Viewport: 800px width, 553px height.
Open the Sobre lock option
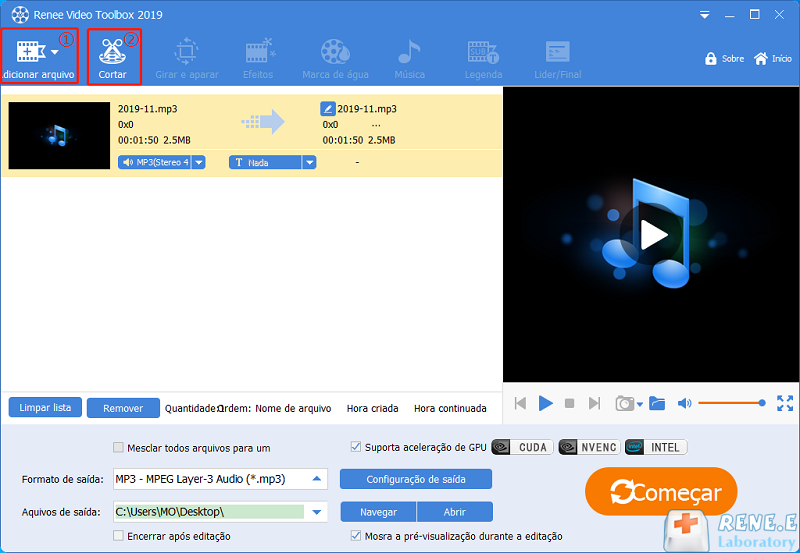tap(724, 59)
